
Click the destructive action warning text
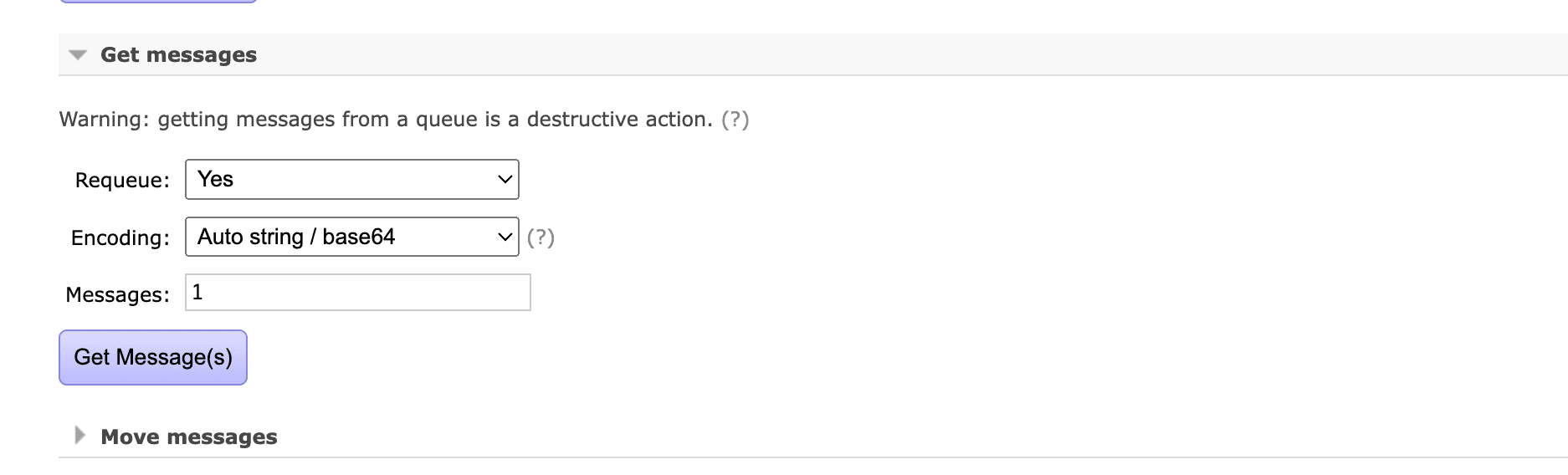click(x=385, y=120)
